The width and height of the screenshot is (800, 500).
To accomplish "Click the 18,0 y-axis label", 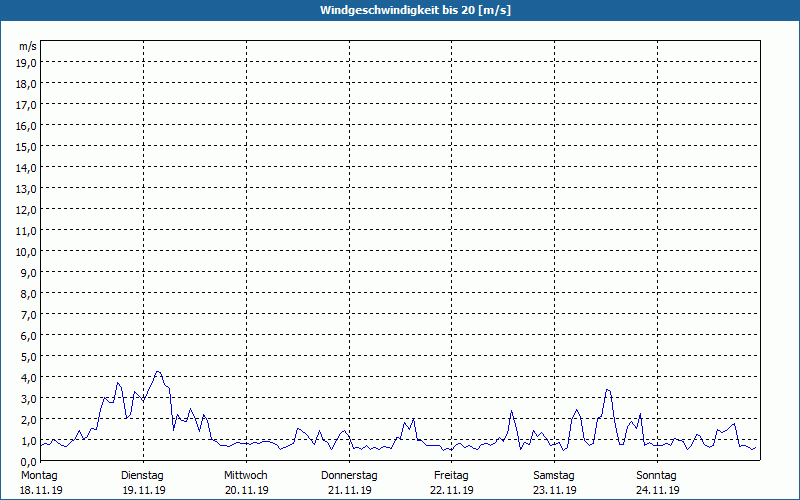I will pyautogui.click(x=27, y=84).
